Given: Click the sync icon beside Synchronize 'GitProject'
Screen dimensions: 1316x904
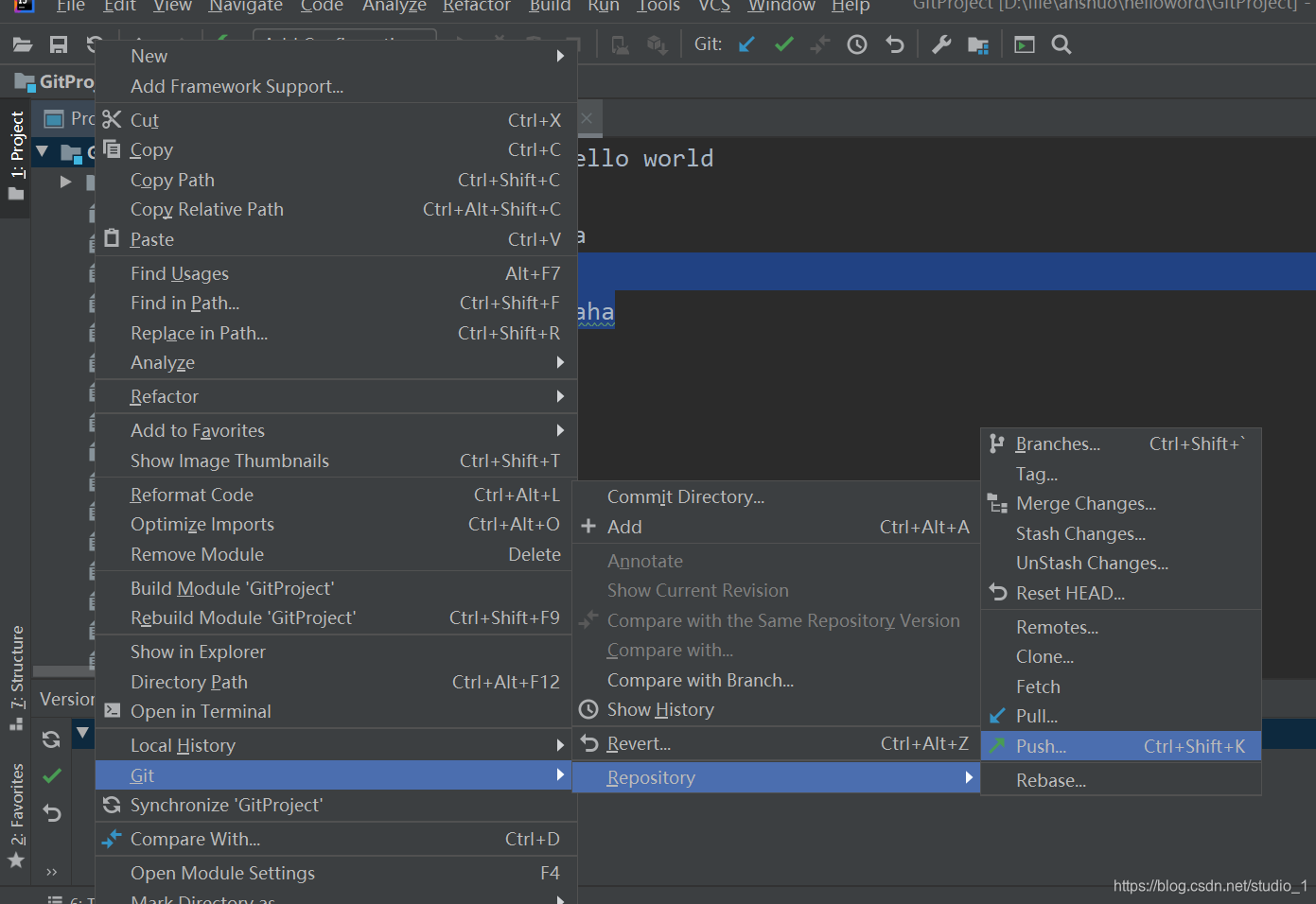Looking at the screenshot, I should (x=112, y=805).
